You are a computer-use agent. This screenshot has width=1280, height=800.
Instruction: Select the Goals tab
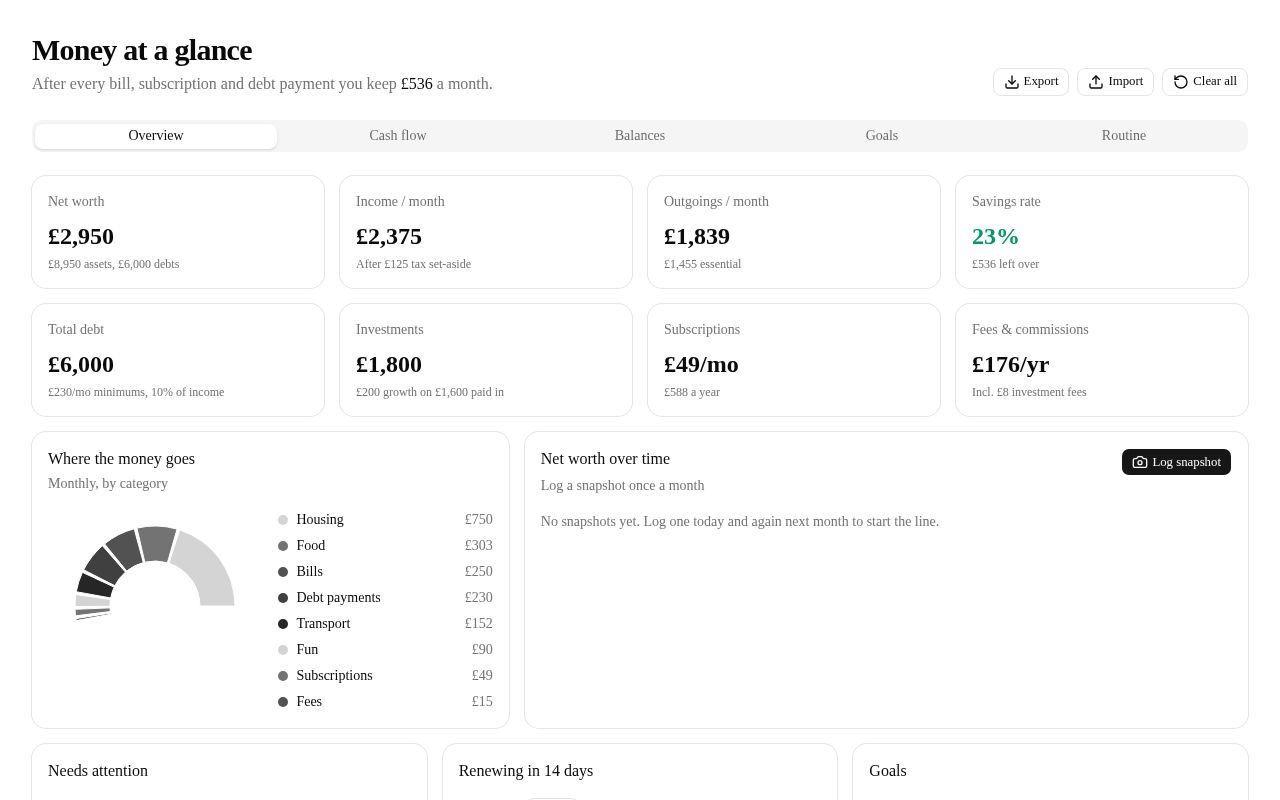pyautogui.click(x=882, y=136)
